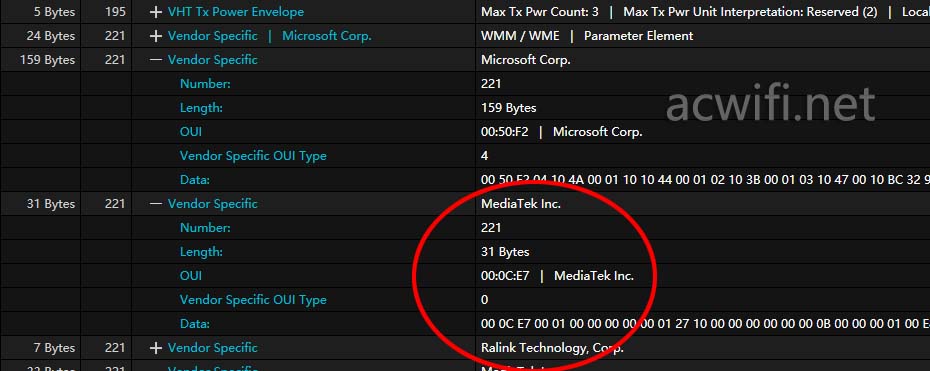Click the Vendor Specific OUI Type value 4
930x371 pixels.
tap(485, 156)
